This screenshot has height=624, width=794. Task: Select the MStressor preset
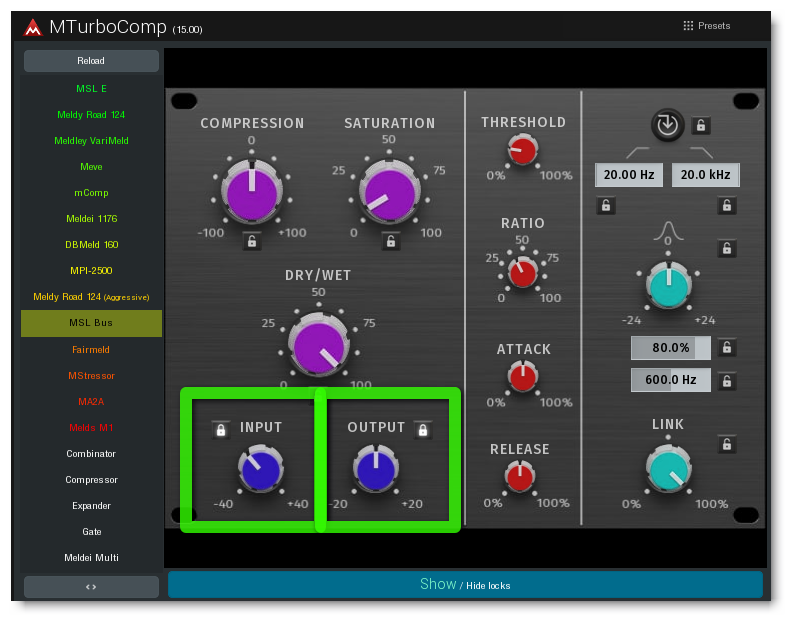91,376
